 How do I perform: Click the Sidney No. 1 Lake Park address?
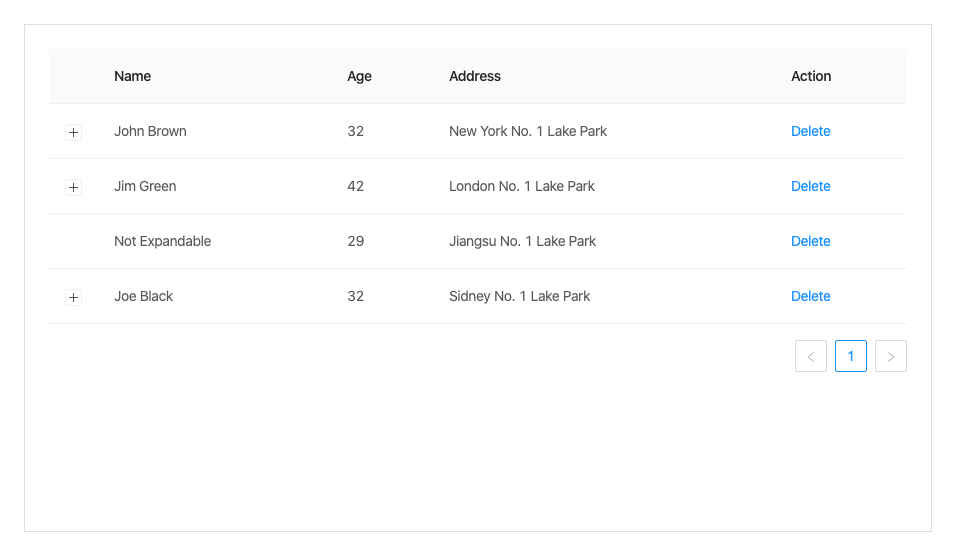pyautogui.click(x=519, y=296)
